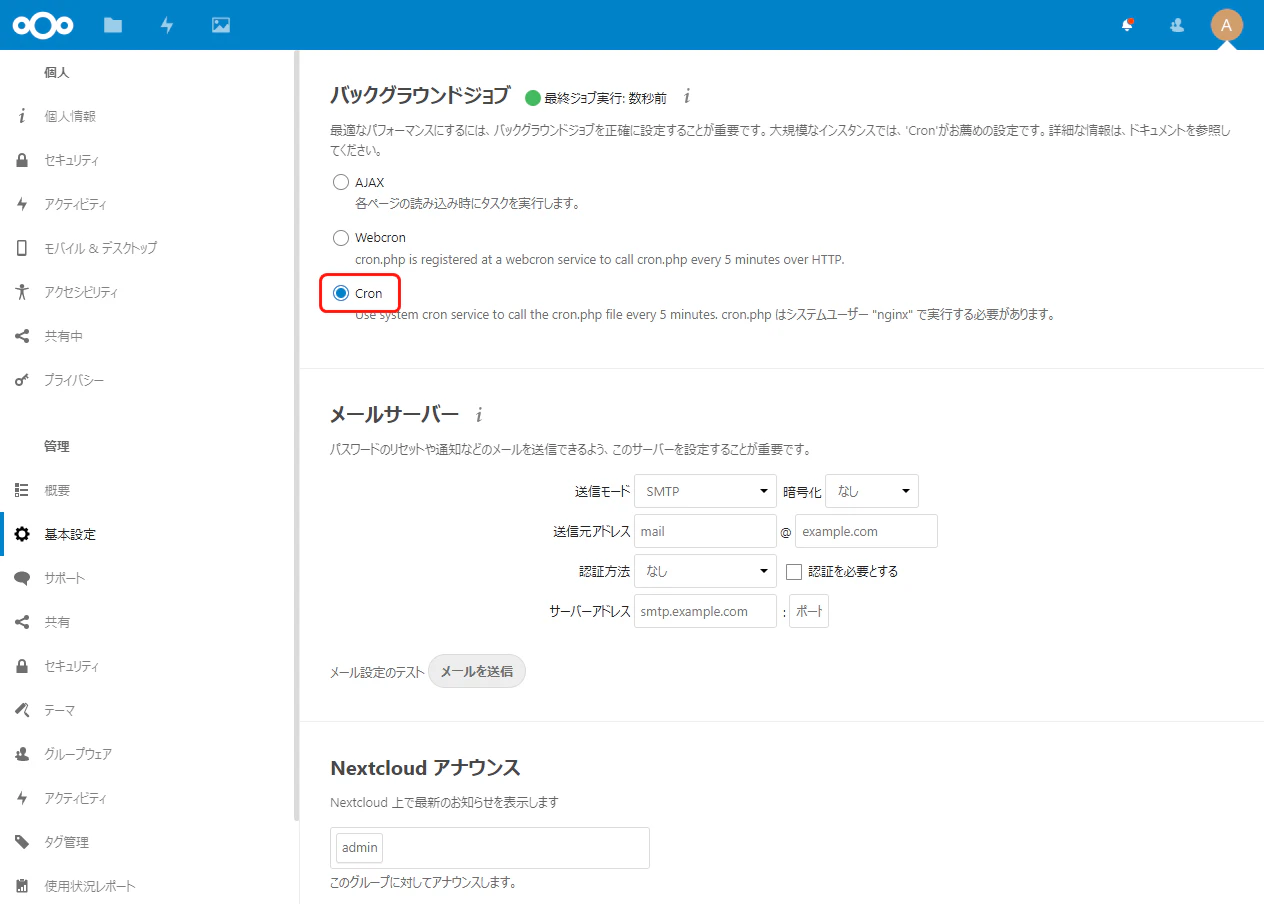Select the Cron radio button

341,293
